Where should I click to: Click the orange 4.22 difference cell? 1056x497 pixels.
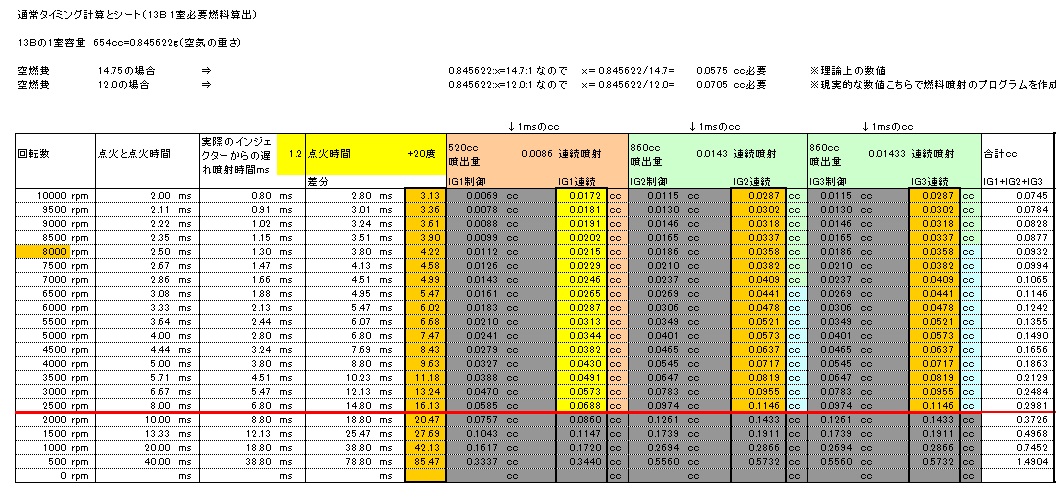pyautogui.click(x=426, y=251)
